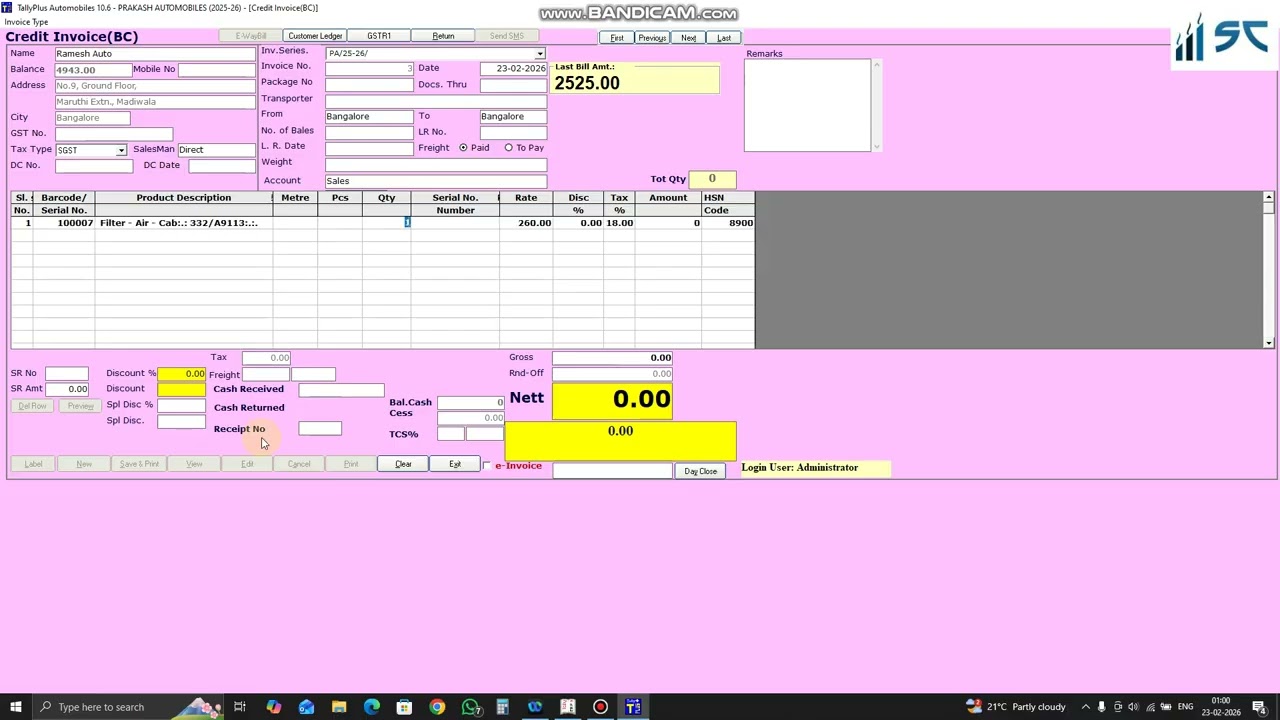Focus the Remarks text box
Screen dimensions: 1280x720
[x=808, y=106]
